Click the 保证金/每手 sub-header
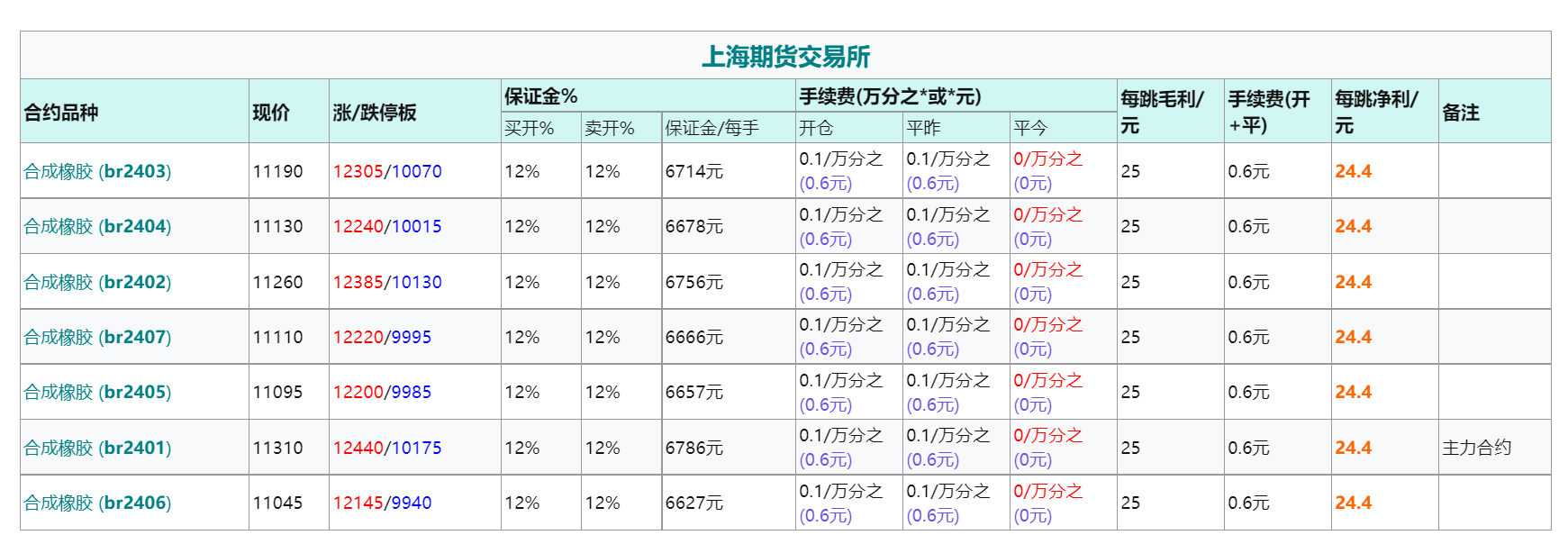This screenshot has width=1568, height=544. click(x=711, y=128)
